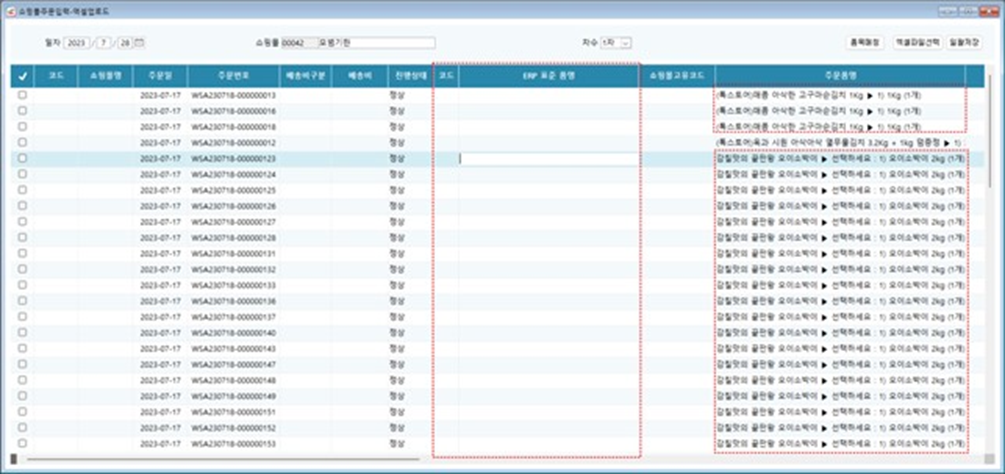Select order number WSA230718-000000149
Image resolution: width=1005 pixels, height=474 pixels.
tap(233, 396)
